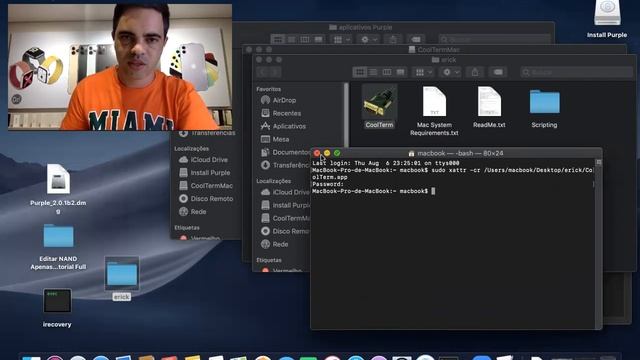This screenshot has width=640, height=360.
Task: Open action gear menu in erick window
Action: coord(451,72)
